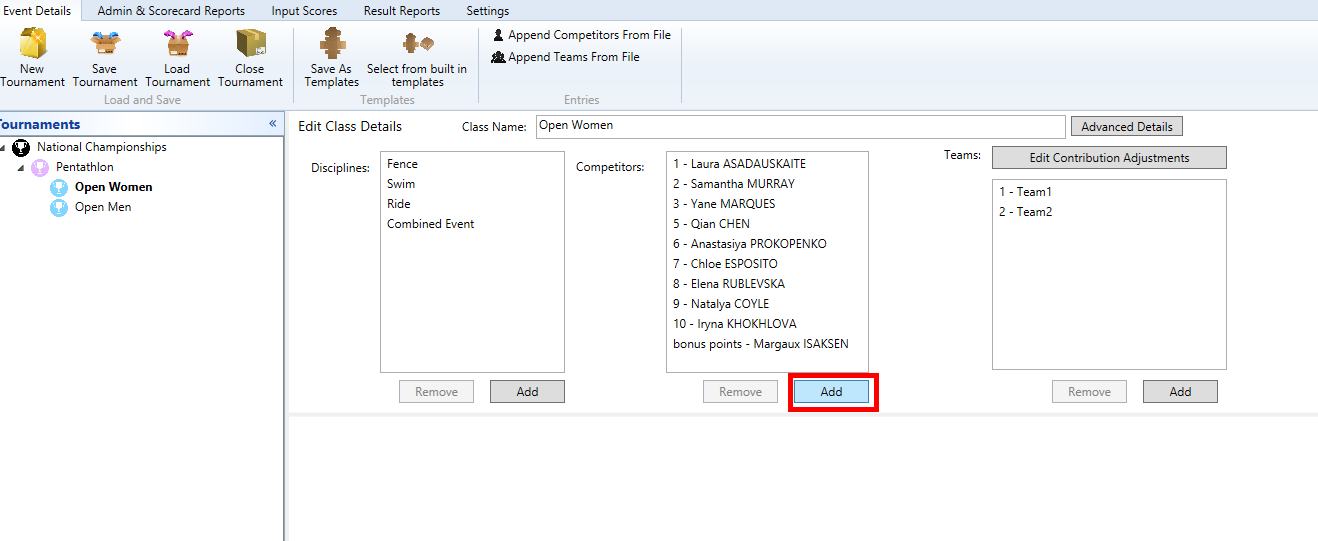Viewport: 1318px width, 541px height.
Task: Collapse the Pentathlon tree node
Action: point(22,168)
